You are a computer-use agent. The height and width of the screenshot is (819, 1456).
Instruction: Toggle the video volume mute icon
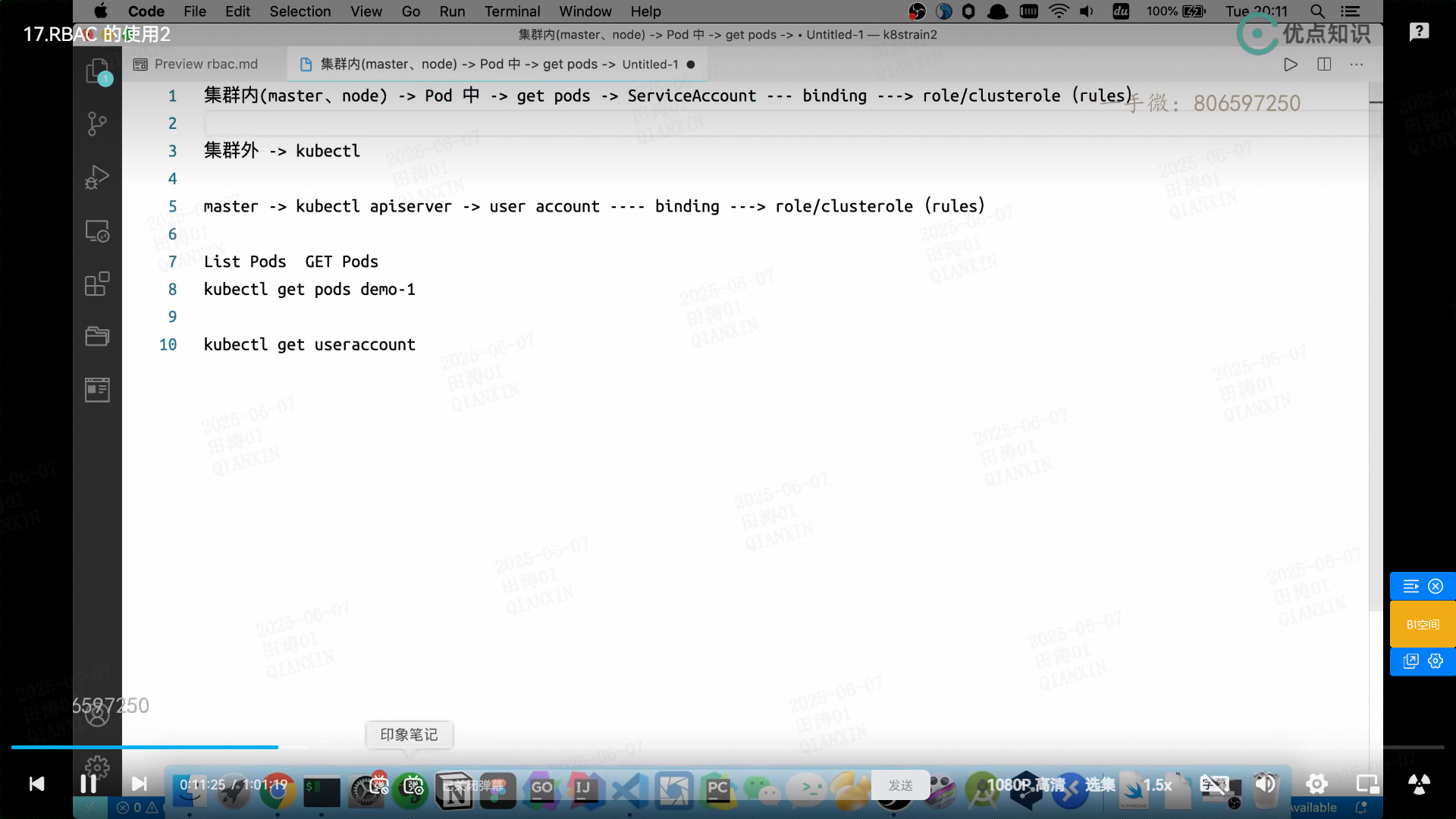coord(1265,784)
